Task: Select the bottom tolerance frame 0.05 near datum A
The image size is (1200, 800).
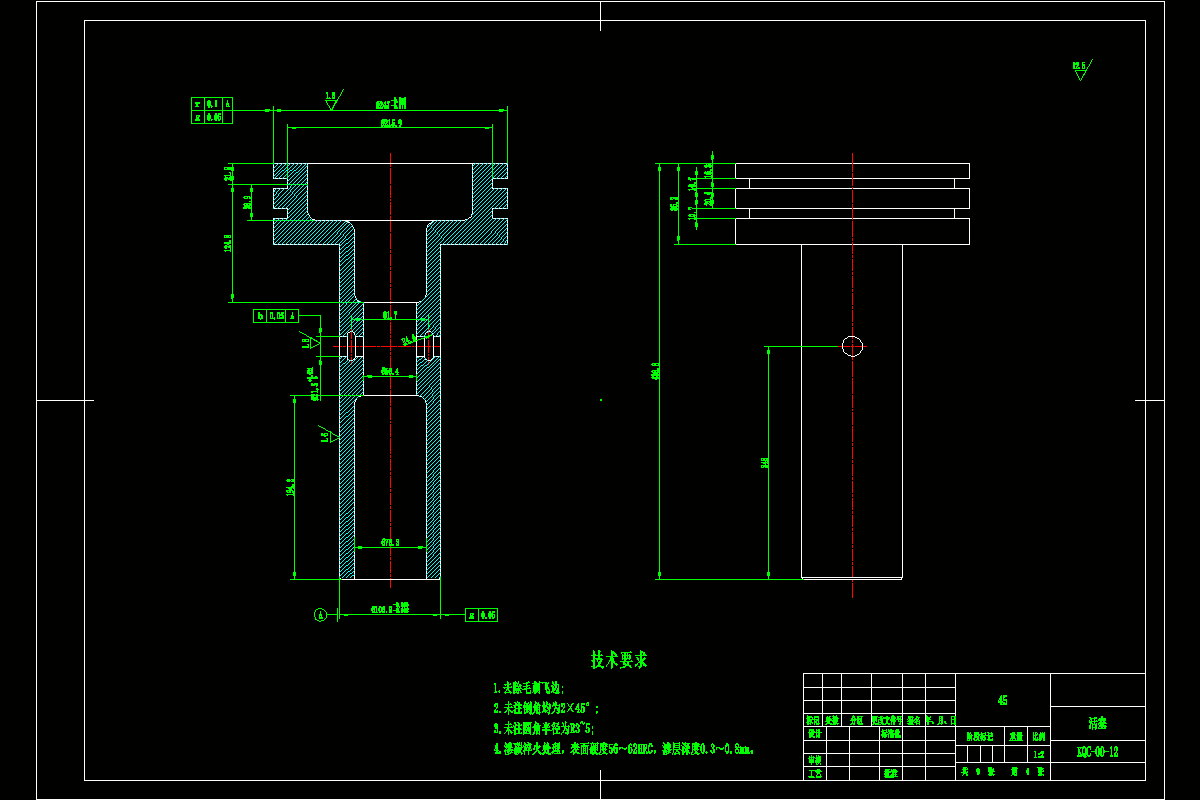Action: [482, 615]
